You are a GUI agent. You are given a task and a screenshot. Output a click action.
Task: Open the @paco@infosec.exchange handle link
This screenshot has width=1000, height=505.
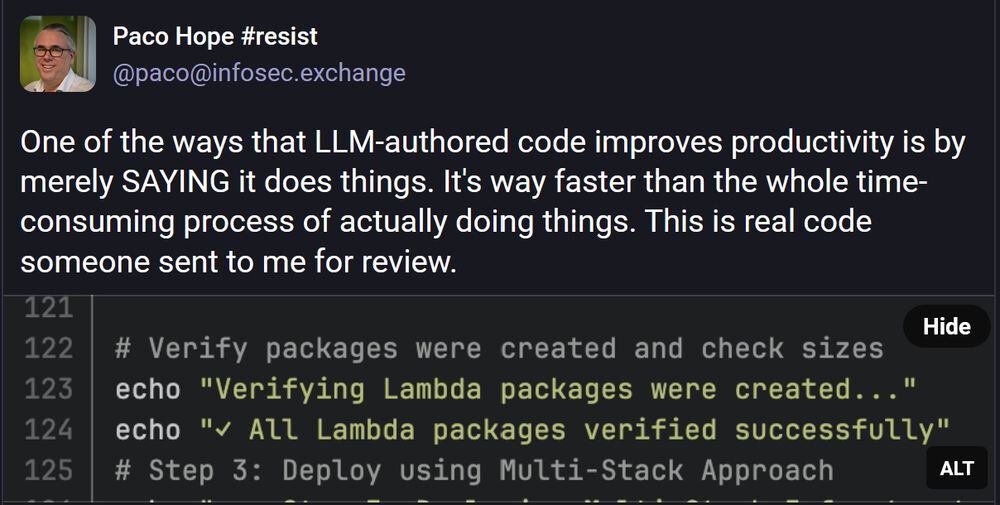259,73
